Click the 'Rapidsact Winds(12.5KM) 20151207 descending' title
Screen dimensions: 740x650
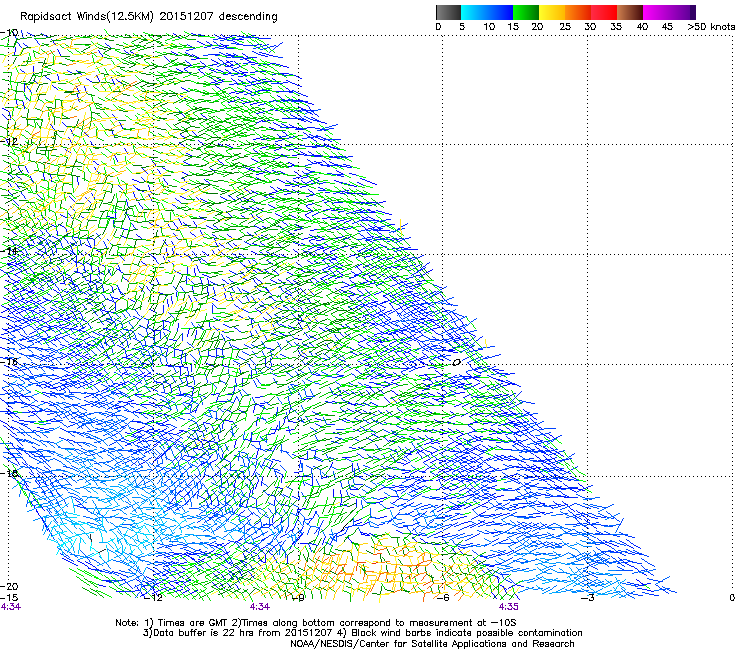point(149,17)
